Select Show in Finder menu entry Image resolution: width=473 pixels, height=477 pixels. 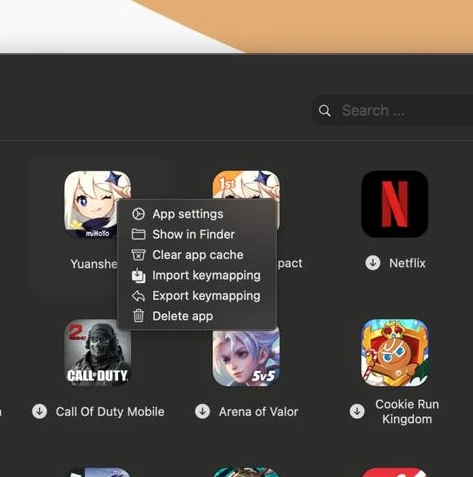[197, 234]
